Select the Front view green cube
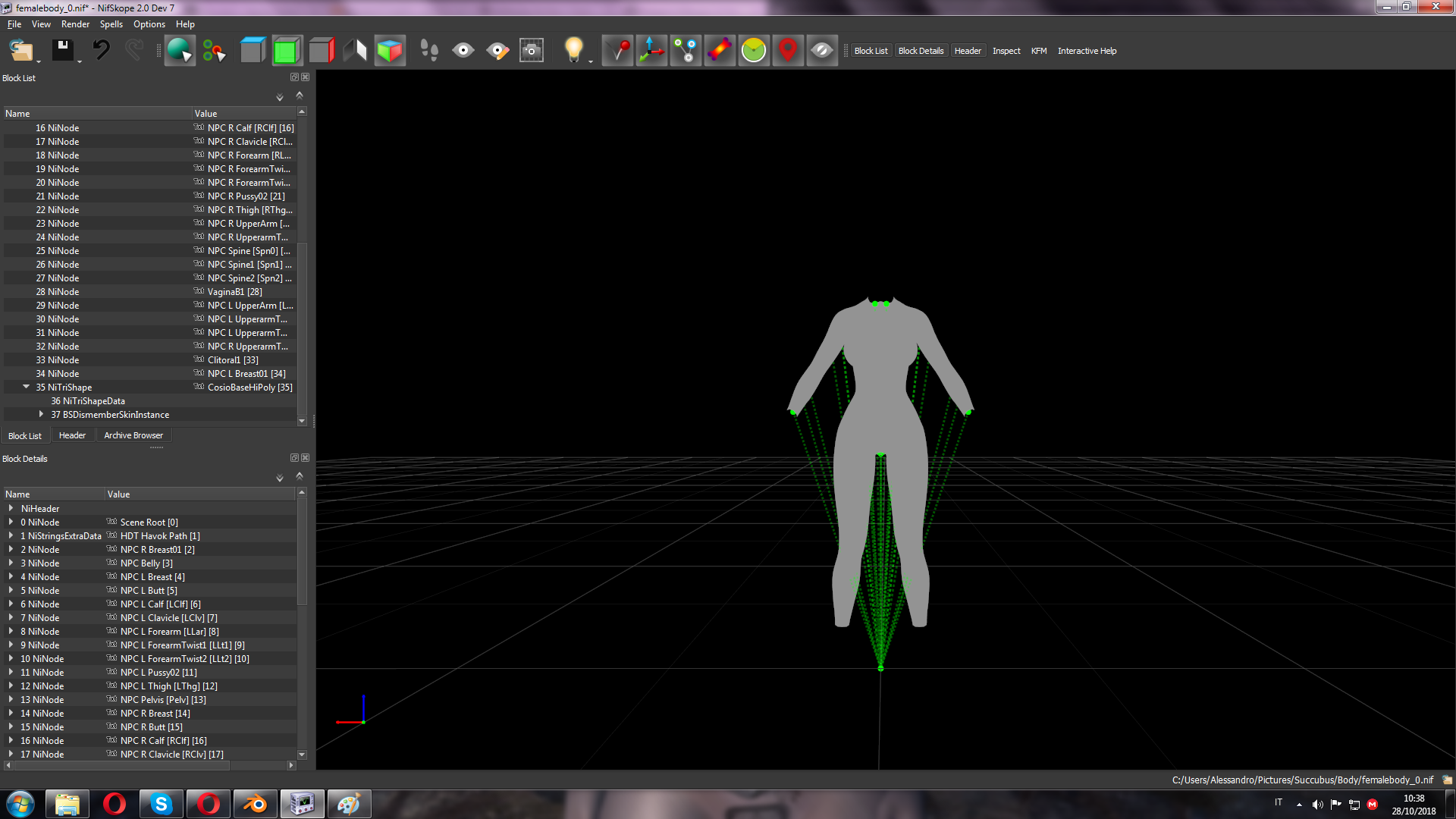 click(x=287, y=51)
